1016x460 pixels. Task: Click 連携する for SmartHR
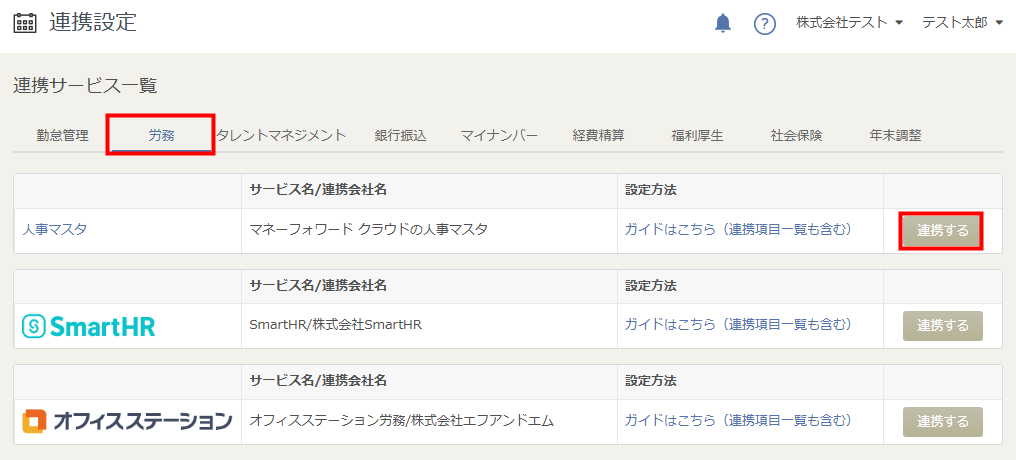point(943,326)
